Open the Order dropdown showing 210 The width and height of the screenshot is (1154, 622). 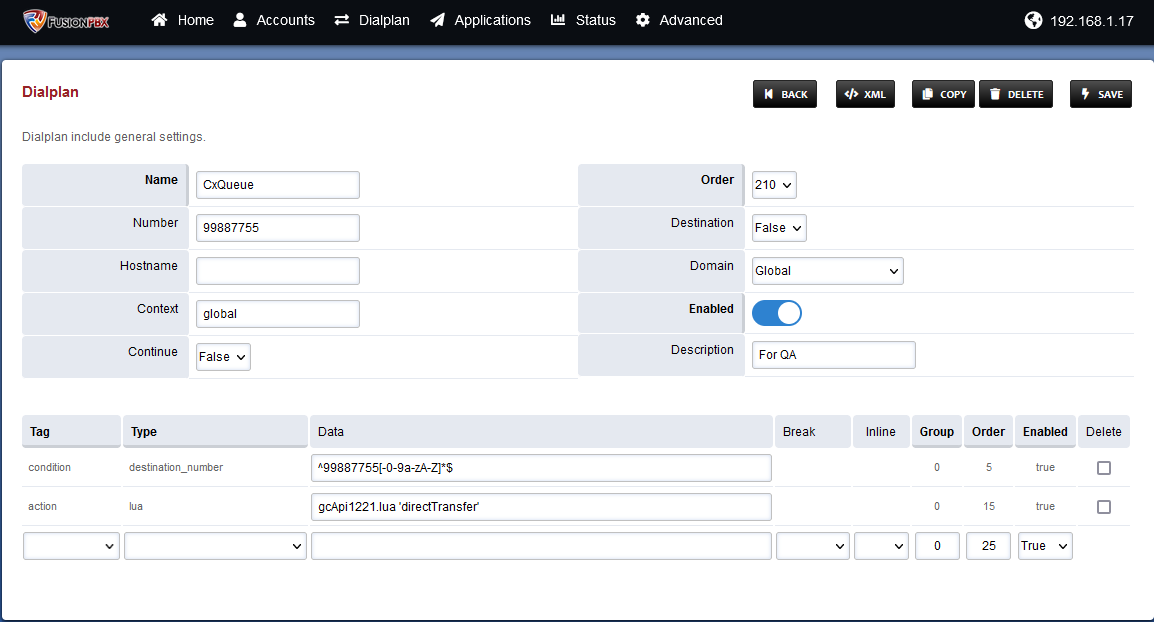[774, 185]
